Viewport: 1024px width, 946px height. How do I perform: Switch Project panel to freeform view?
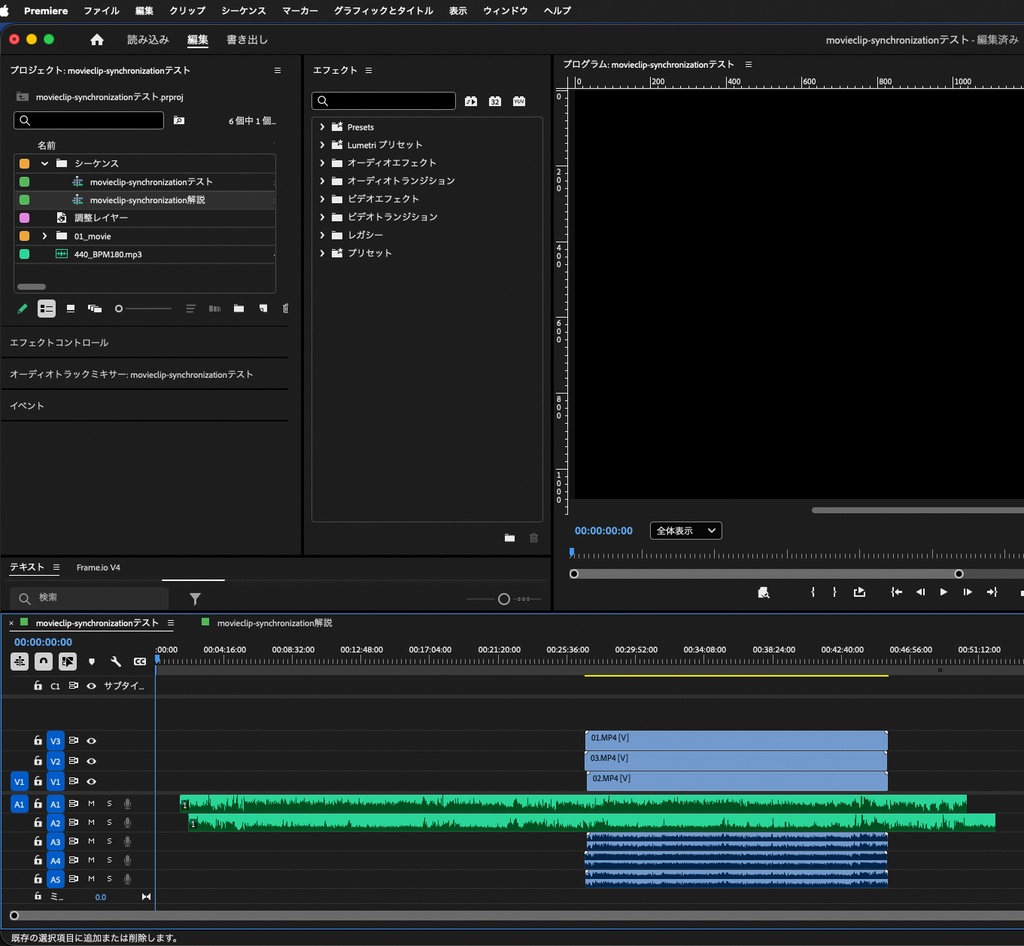coord(95,309)
